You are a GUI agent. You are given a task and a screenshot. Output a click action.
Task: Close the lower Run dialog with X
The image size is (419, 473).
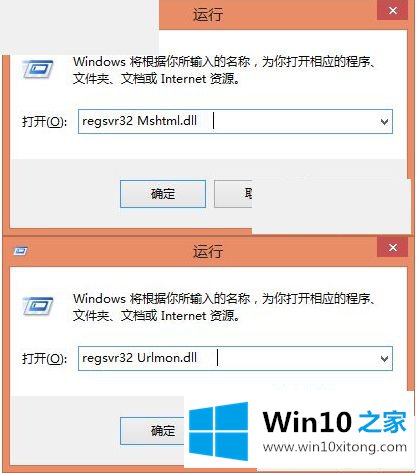click(393, 247)
